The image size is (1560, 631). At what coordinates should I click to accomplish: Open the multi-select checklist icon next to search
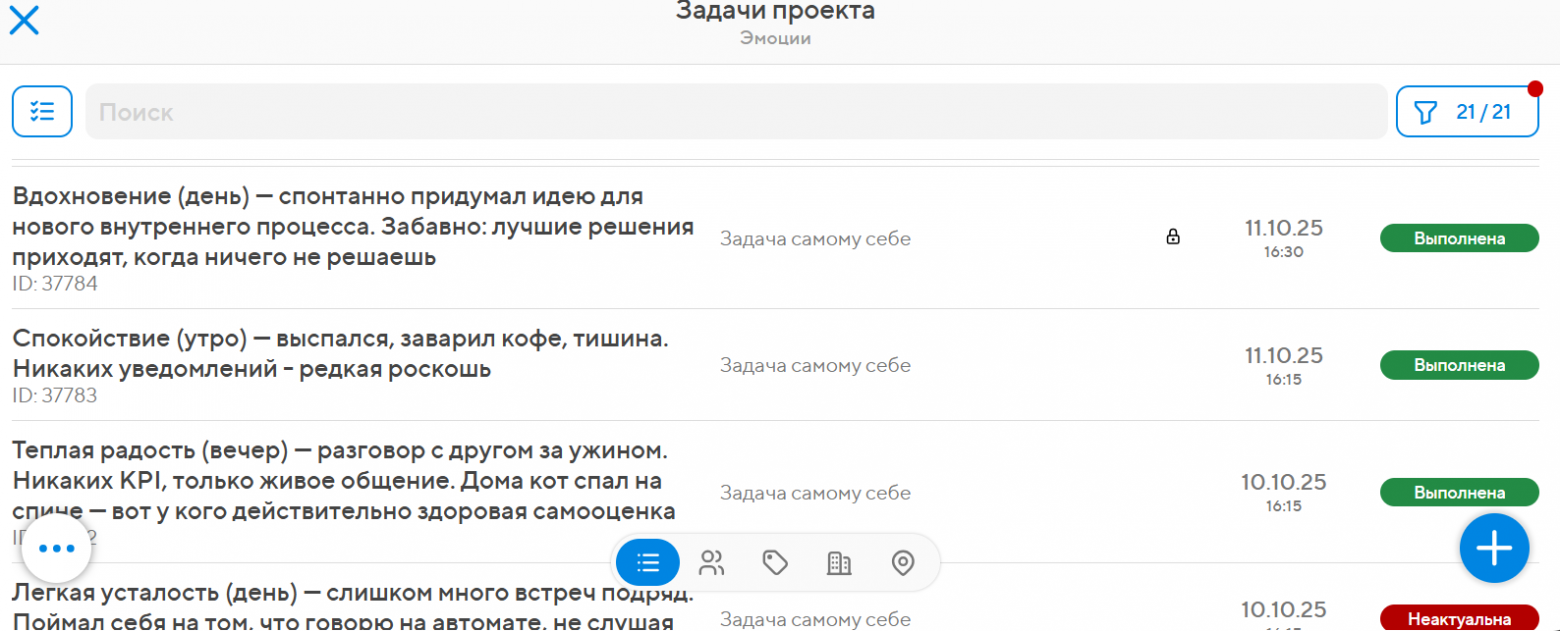click(42, 111)
